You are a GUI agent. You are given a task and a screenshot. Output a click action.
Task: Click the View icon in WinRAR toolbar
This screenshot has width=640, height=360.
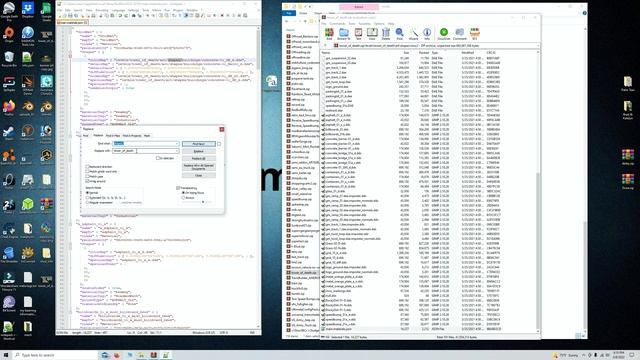click(372, 33)
